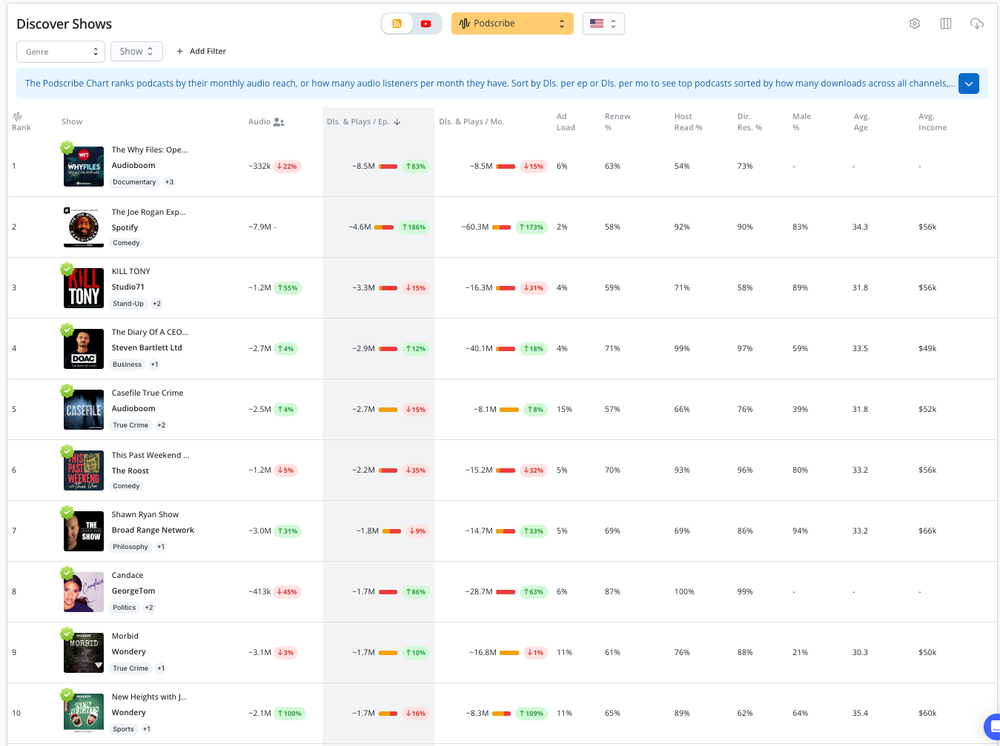Click verified checkmark badge on Candace
Viewport: 1000px width, 746px height.
pyautogui.click(x=67, y=573)
